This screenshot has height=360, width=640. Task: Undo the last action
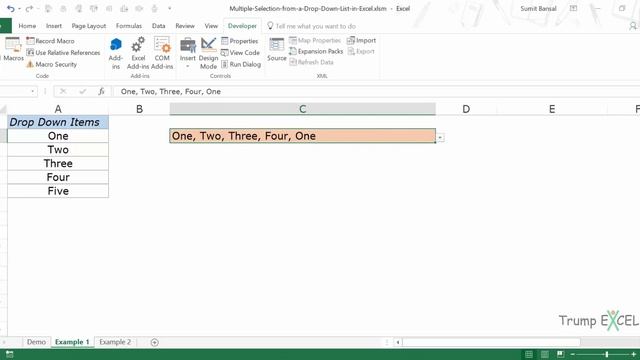(x=11, y=9)
